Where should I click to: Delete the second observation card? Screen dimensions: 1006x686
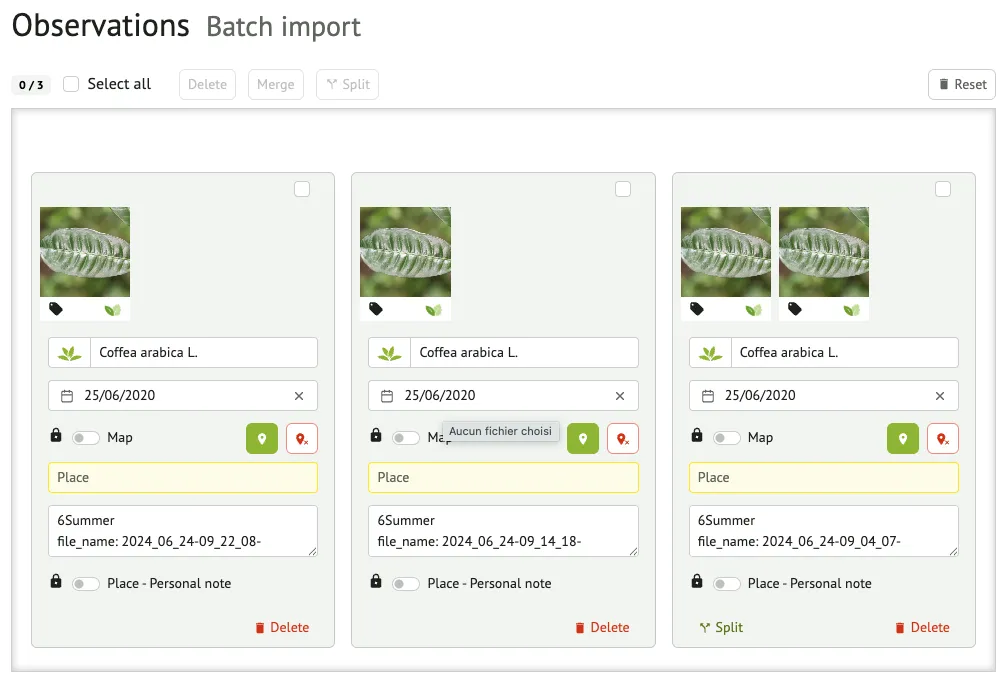pos(601,628)
